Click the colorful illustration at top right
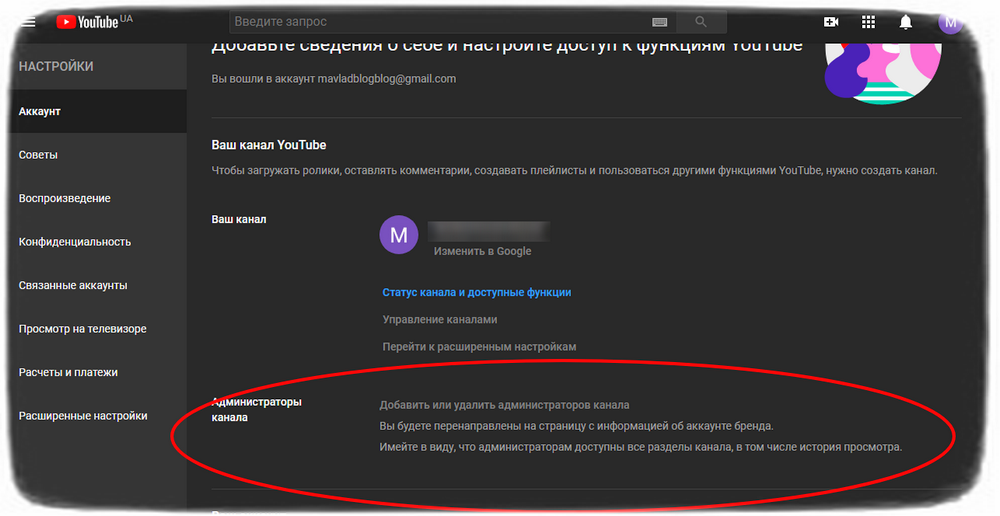Image resolution: width=1000 pixels, height=516 pixels. point(883,73)
